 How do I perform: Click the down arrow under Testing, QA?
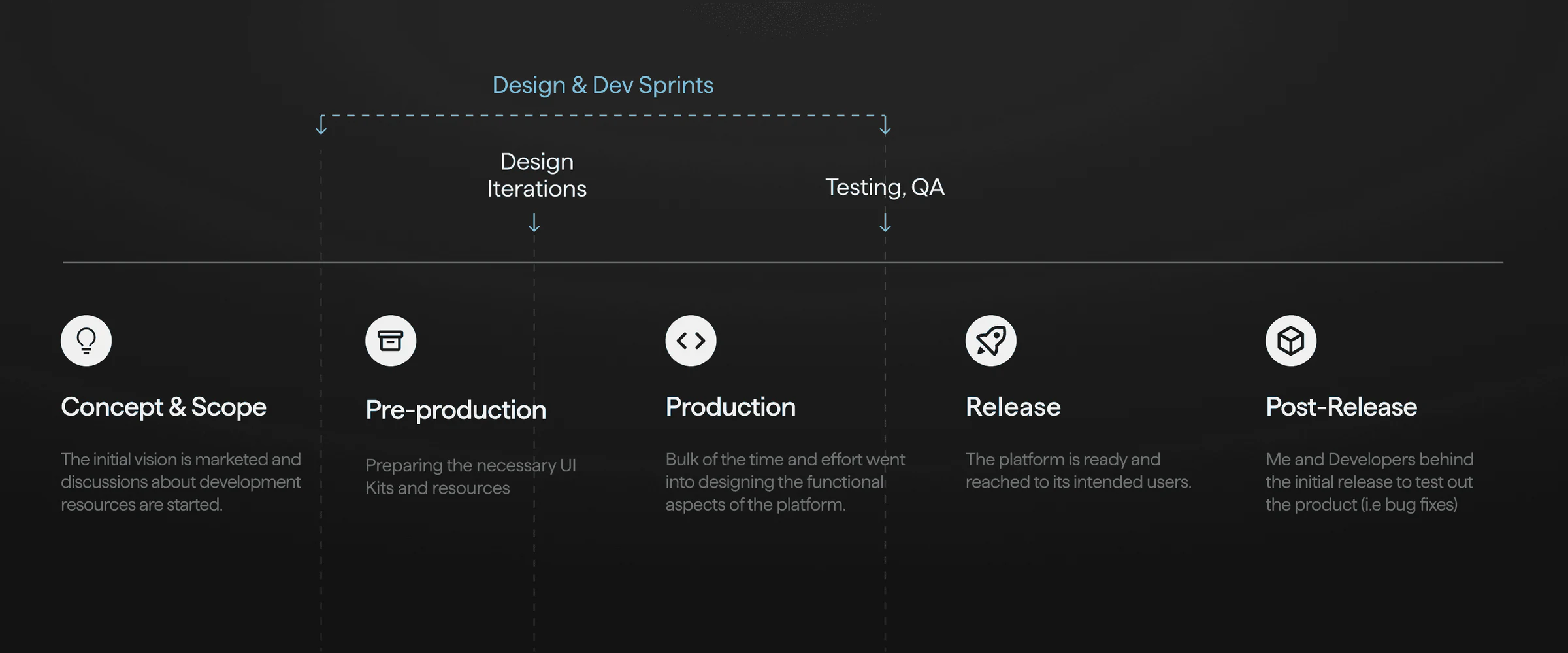point(885,222)
